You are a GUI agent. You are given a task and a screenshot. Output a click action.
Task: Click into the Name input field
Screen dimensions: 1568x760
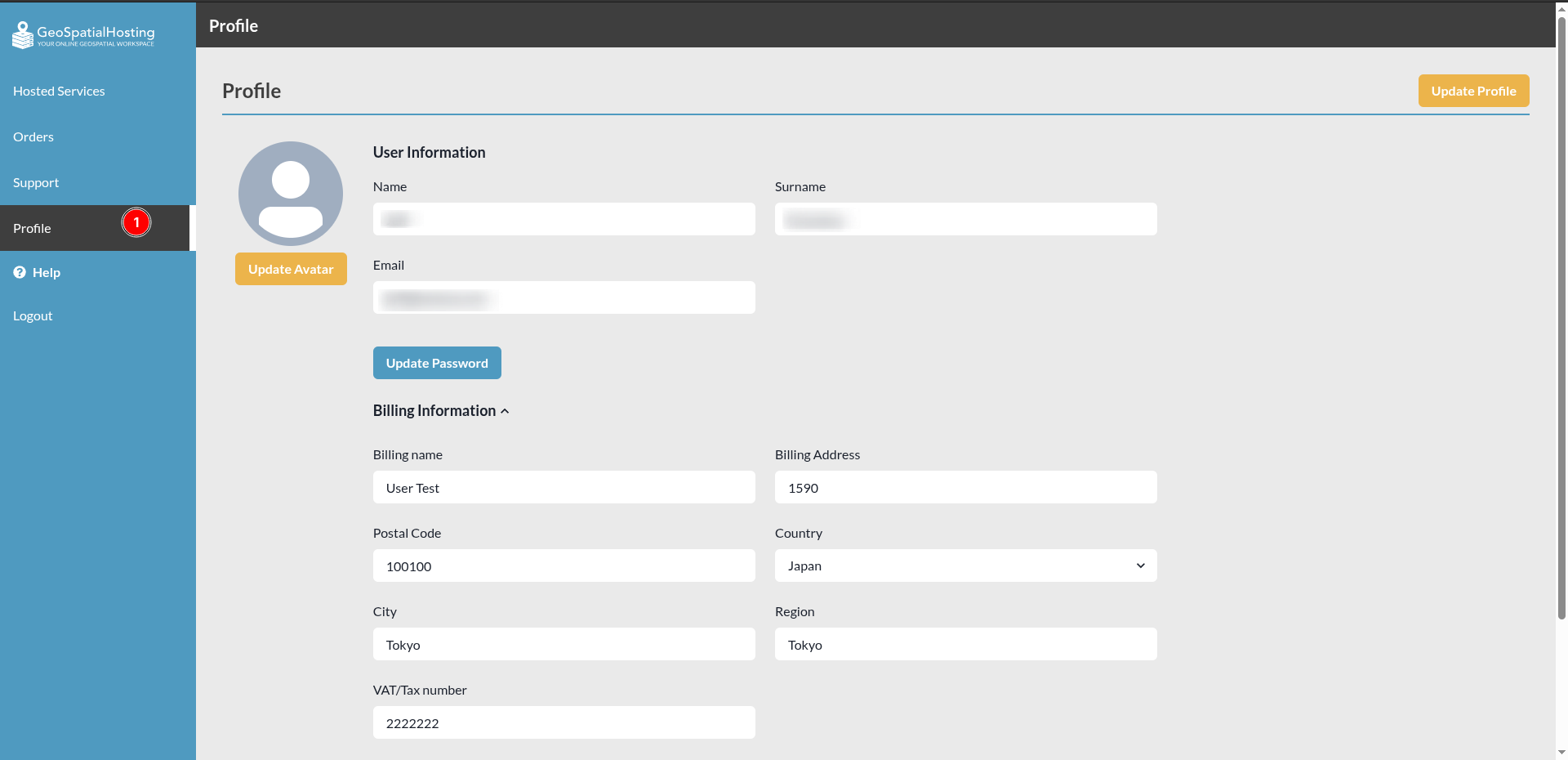pos(564,219)
